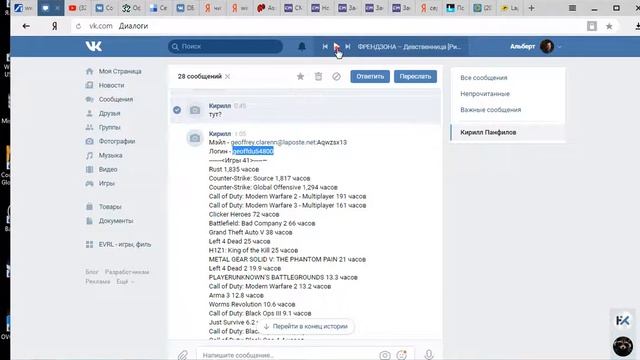640x360 pixels.
Task: Open the emoji picker
Action: (402, 355)
